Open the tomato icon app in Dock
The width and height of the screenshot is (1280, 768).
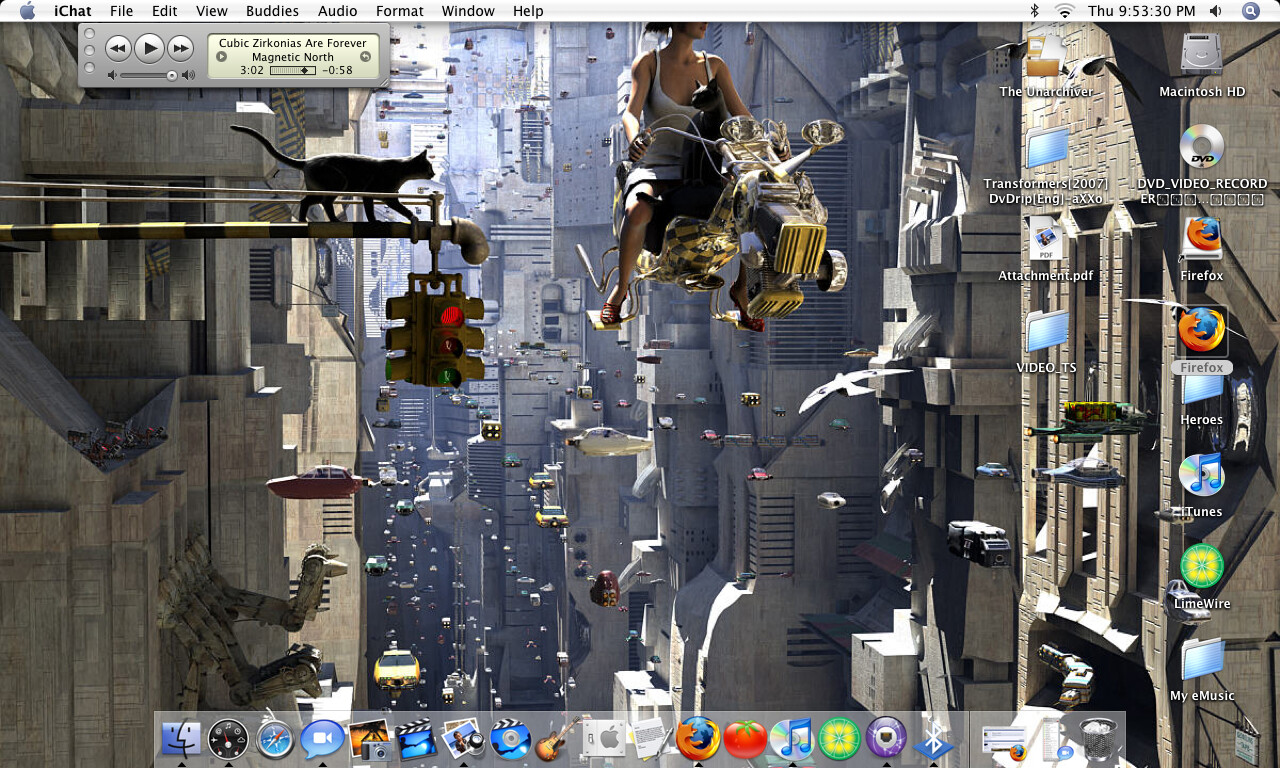745,739
